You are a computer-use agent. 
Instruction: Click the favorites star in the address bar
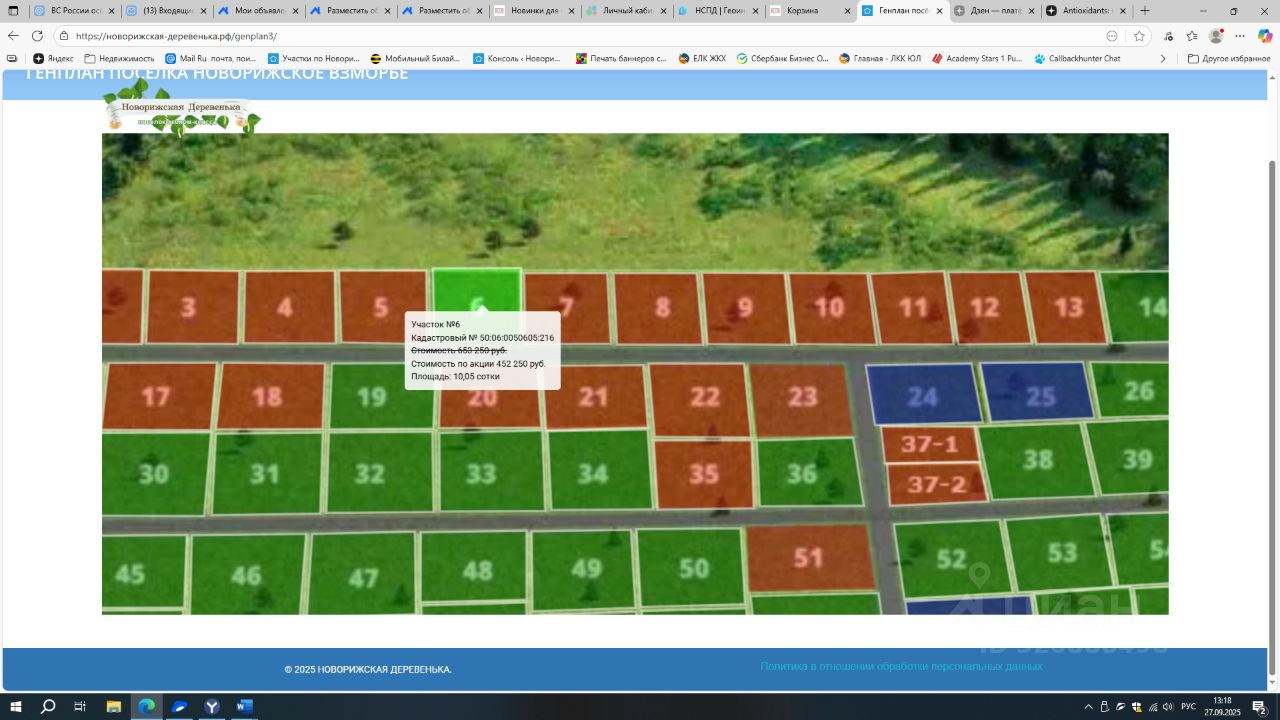tap(1139, 36)
